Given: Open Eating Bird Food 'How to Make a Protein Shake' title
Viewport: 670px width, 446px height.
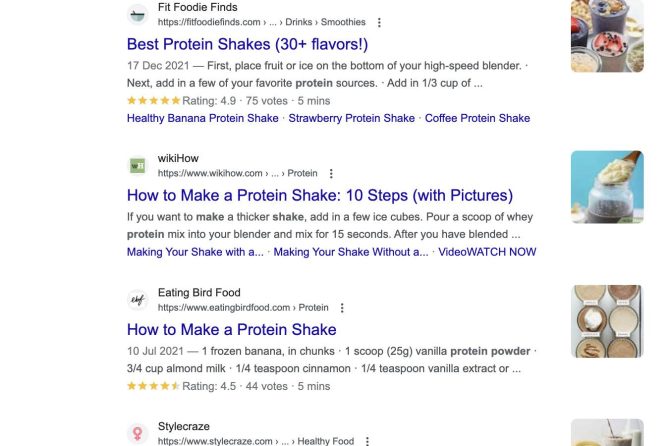Looking at the screenshot, I should pyautogui.click(x=232, y=329).
